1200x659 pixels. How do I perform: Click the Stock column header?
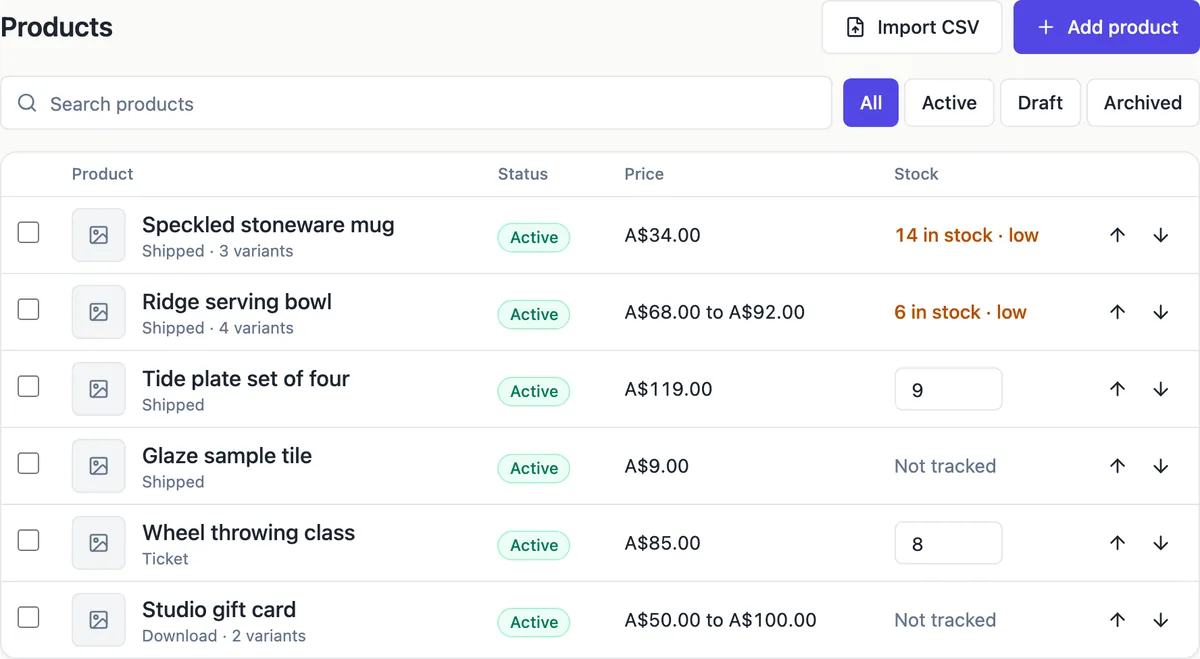[916, 174]
